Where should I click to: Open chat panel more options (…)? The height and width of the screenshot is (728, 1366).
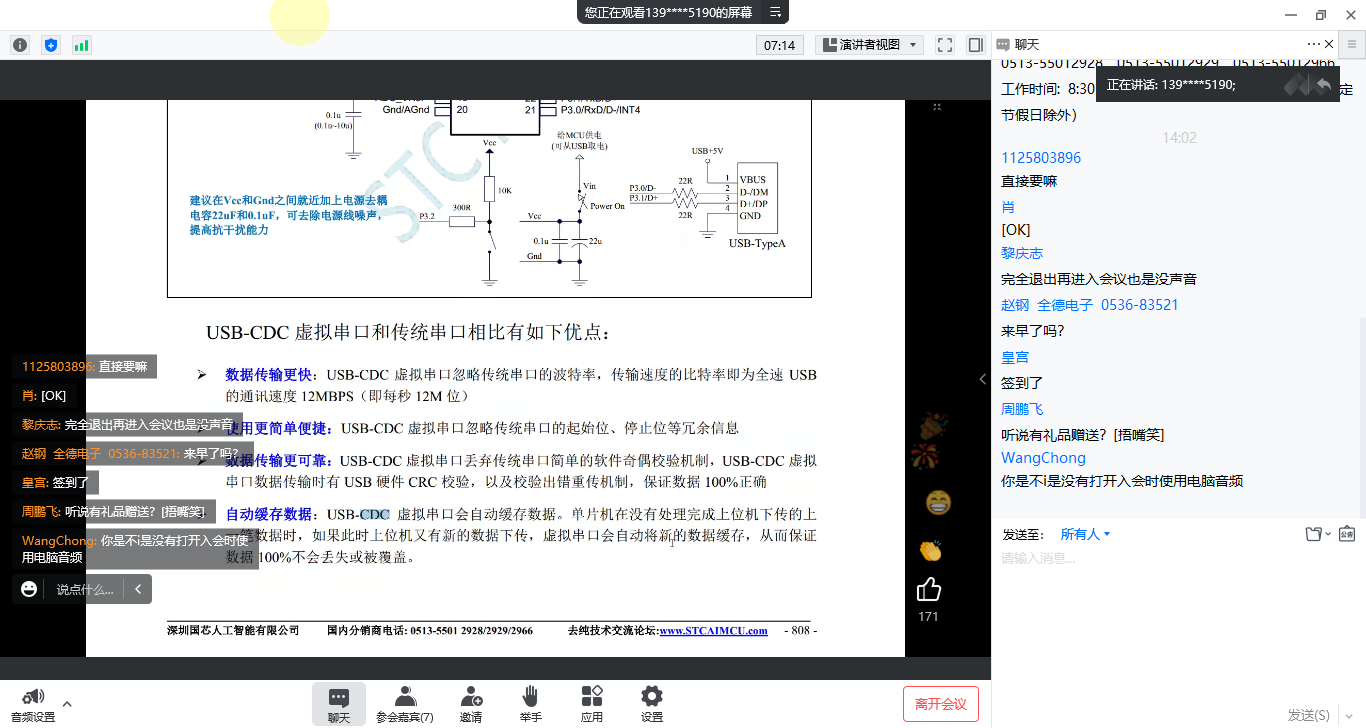1314,44
